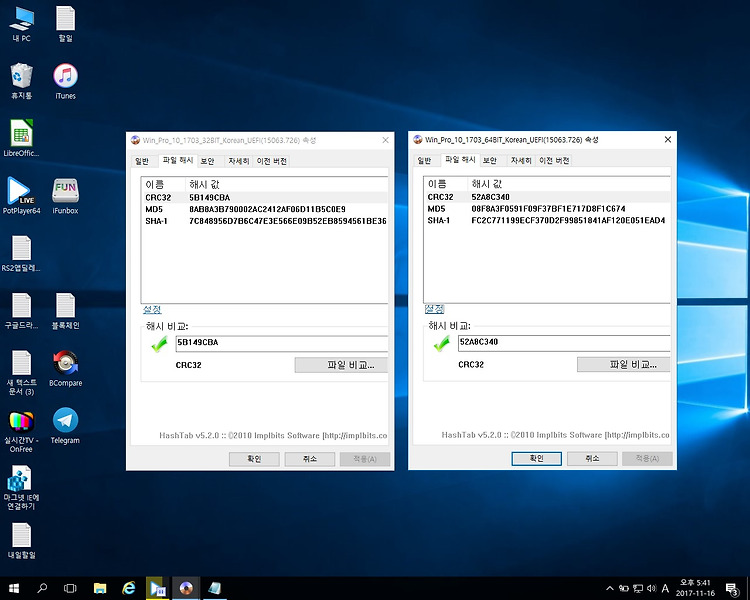
Task: Open the Windows Start menu
Action: [14, 588]
